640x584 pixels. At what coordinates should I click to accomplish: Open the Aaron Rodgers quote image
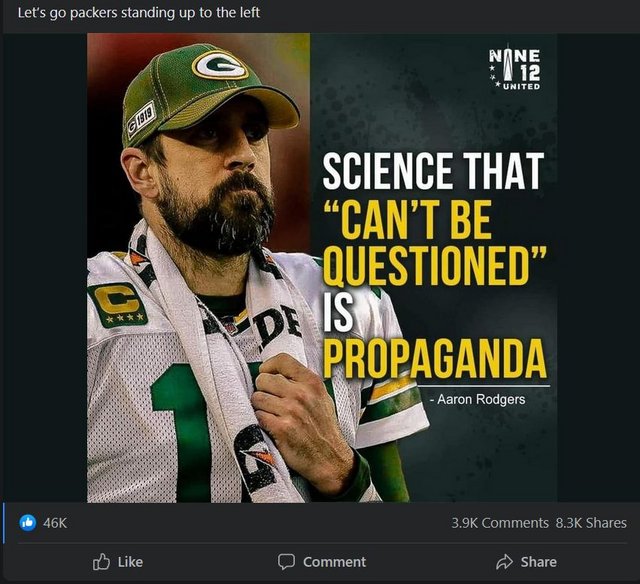tap(322, 268)
